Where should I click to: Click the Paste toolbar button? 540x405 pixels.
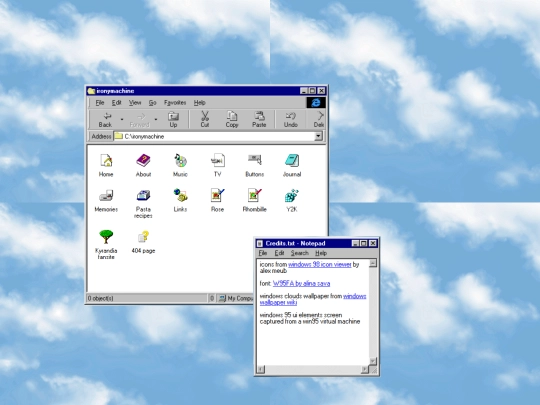(x=259, y=120)
